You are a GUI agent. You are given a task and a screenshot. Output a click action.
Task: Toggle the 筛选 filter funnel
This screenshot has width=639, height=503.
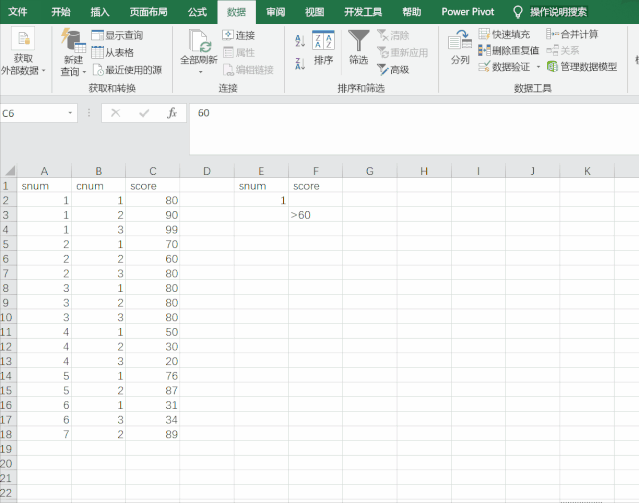359,48
